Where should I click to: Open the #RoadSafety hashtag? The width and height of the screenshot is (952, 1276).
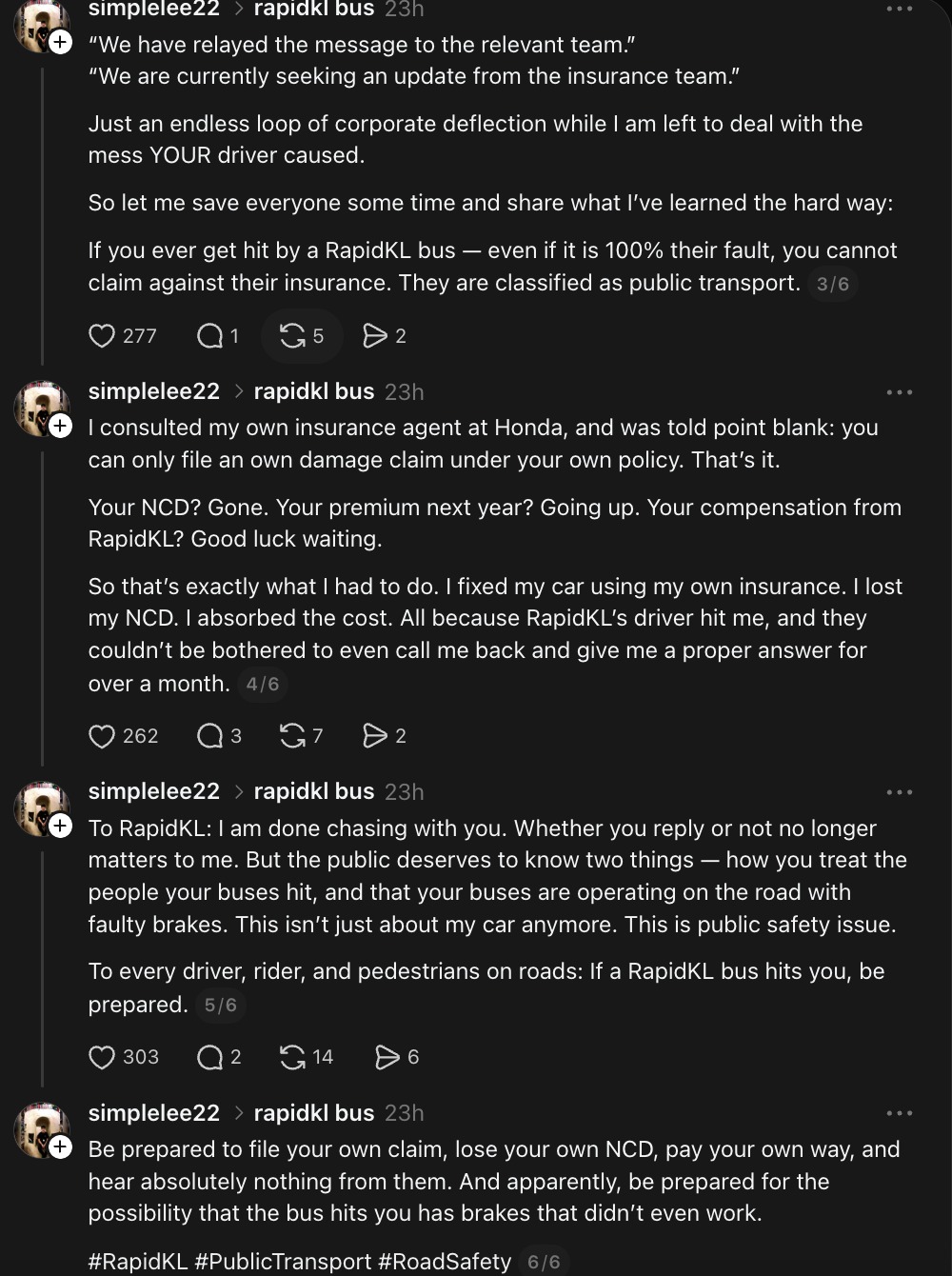click(445, 1262)
